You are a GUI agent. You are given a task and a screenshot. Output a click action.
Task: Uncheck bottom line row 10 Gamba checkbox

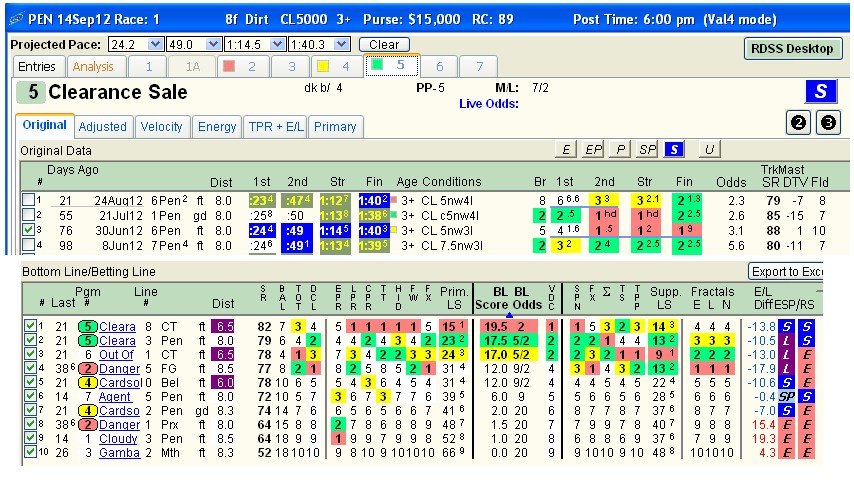click(x=30, y=452)
